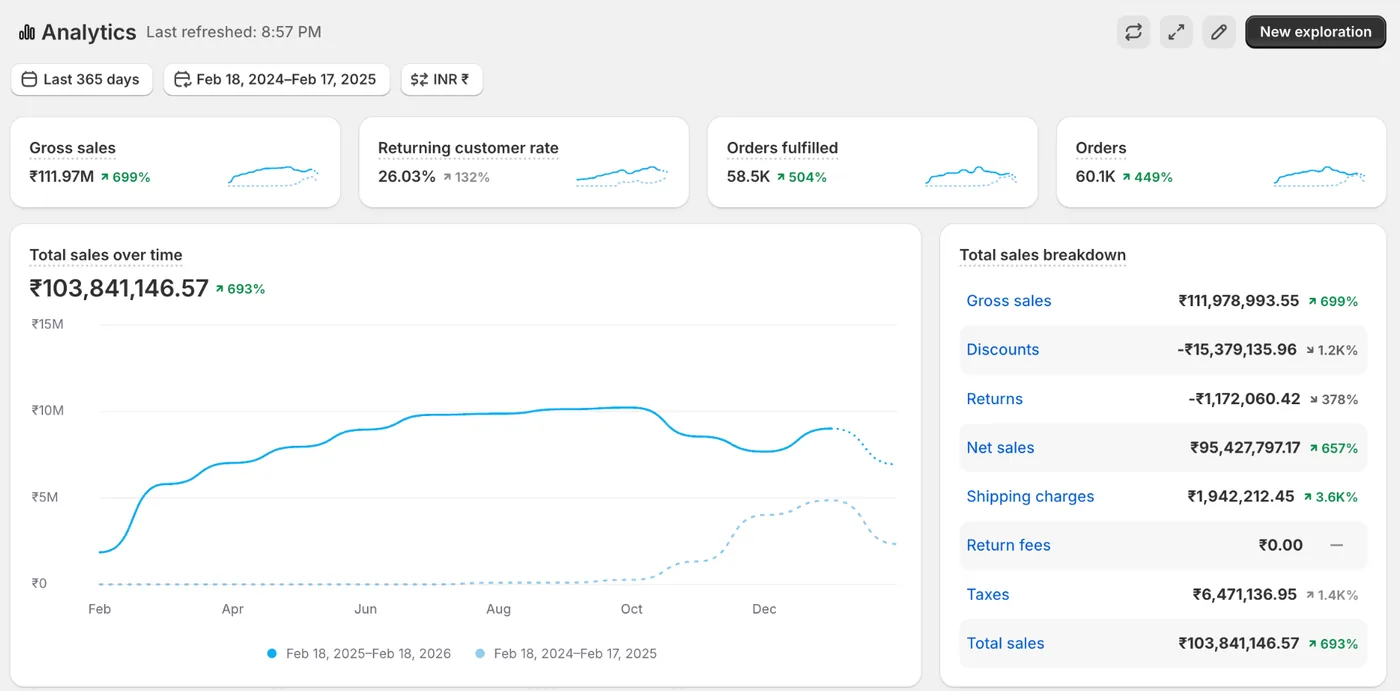The image size is (1400, 691).
Task: Open Total sales breakdown report title
Action: click(1043, 255)
